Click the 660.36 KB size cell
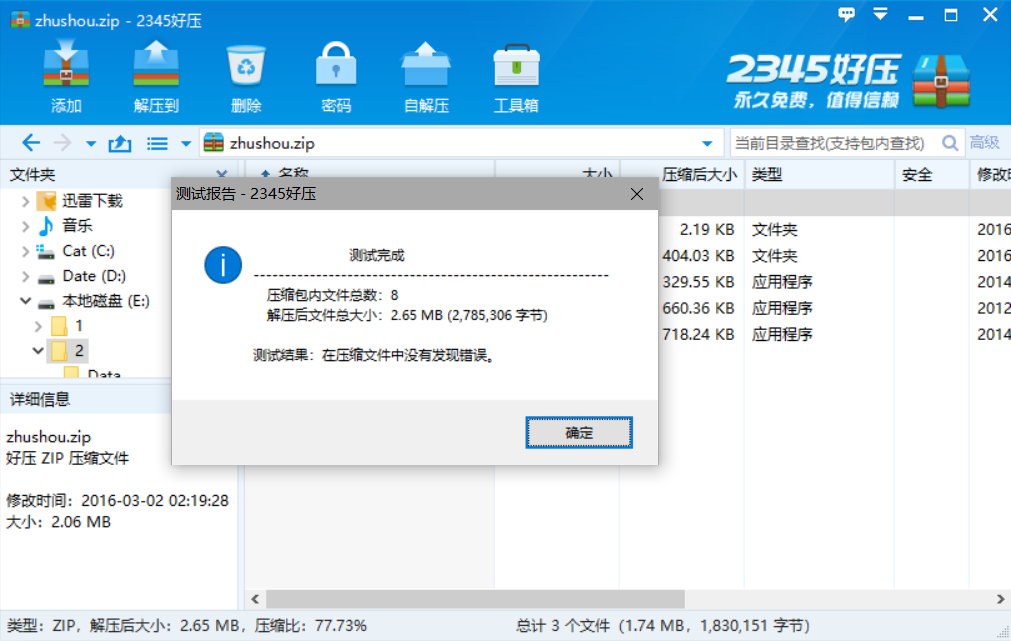This screenshot has height=641, width=1011. [698, 308]
